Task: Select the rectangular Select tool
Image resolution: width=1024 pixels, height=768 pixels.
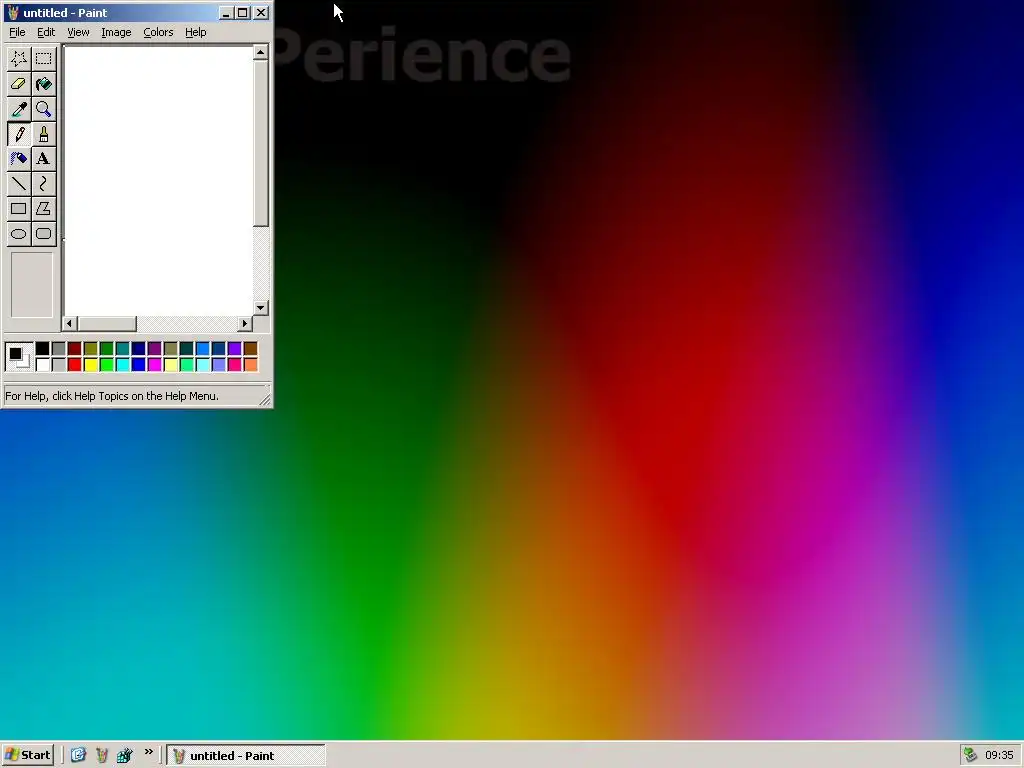Action: coord(43,59)
